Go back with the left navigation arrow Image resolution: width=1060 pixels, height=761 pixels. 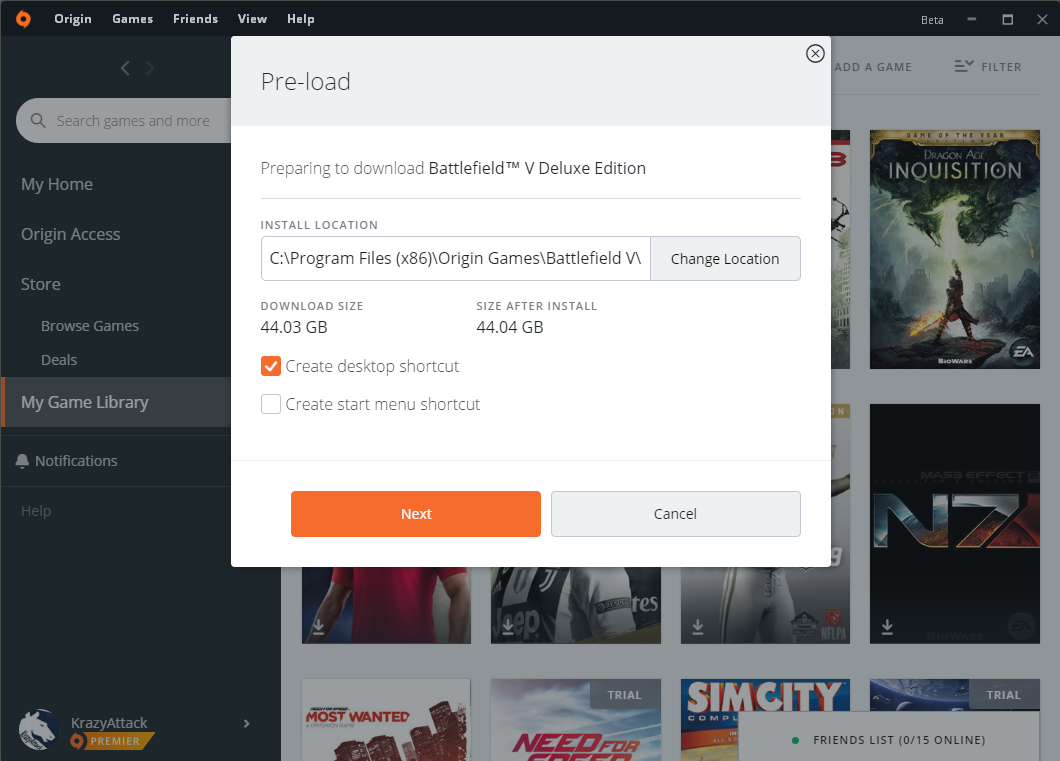pyautogui.click(x=125, y=68)
